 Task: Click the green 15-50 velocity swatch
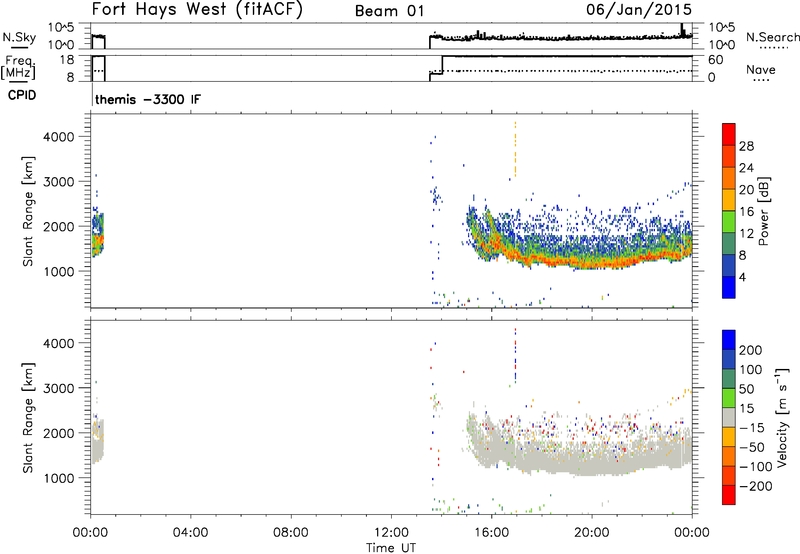(x=729, y=398)
